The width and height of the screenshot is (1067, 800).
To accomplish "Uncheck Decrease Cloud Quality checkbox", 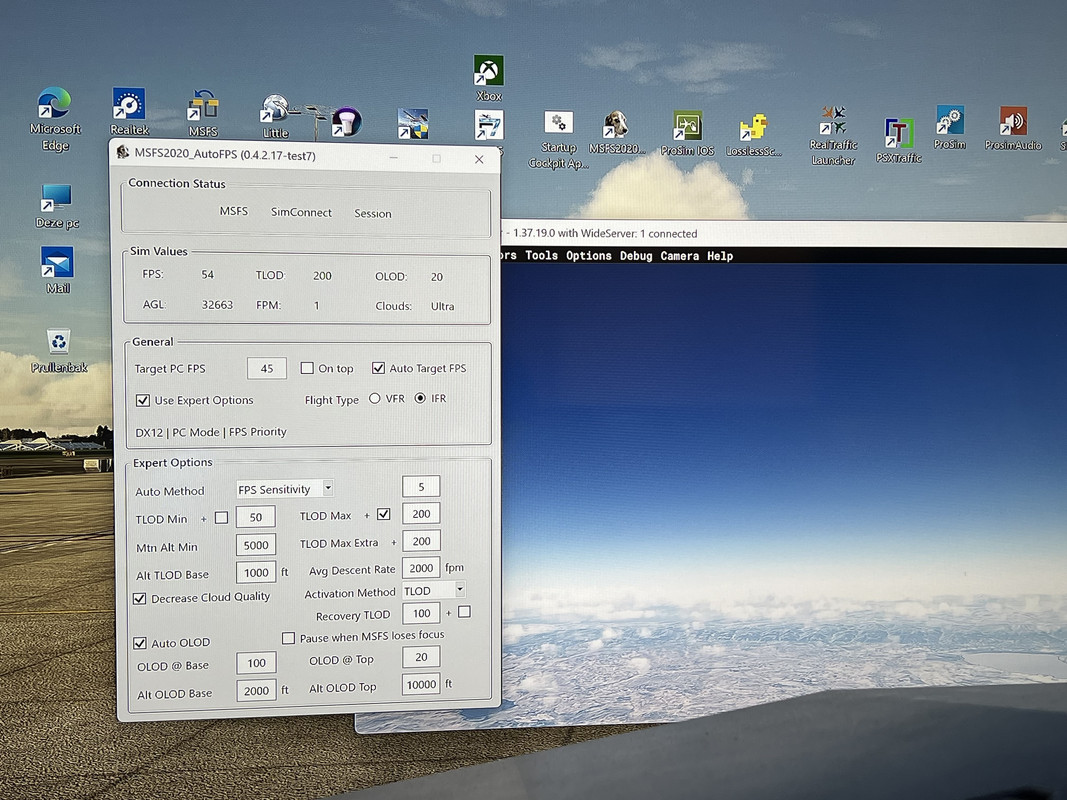I will pyautogui.click(x=139, y=599).
